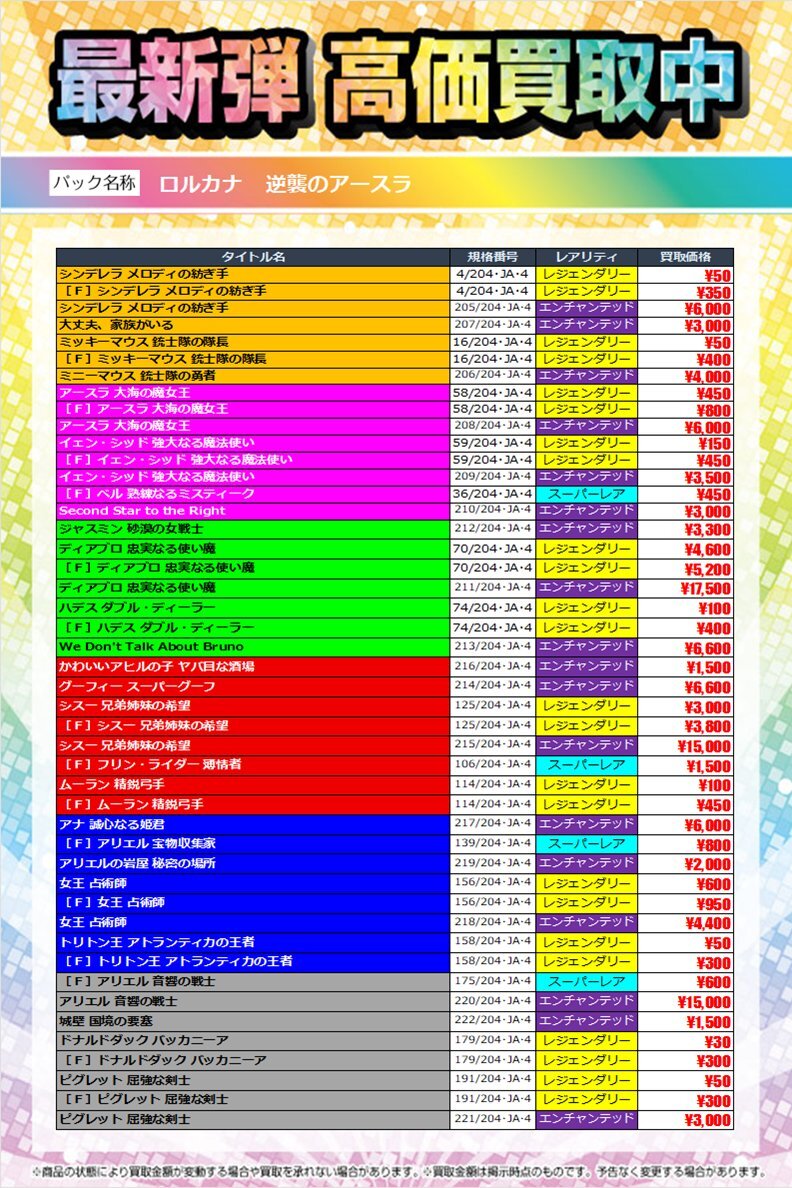Select card number 175/204·JA·4
Image resolution: width=792 pixels, height=1188 pixels.
493,981
